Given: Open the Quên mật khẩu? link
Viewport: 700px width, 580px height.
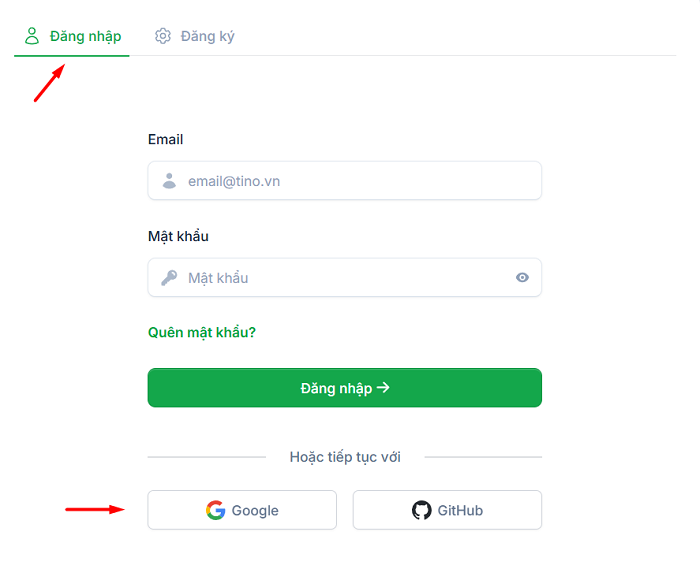Looking at the screenshot, I should point(202,332).
